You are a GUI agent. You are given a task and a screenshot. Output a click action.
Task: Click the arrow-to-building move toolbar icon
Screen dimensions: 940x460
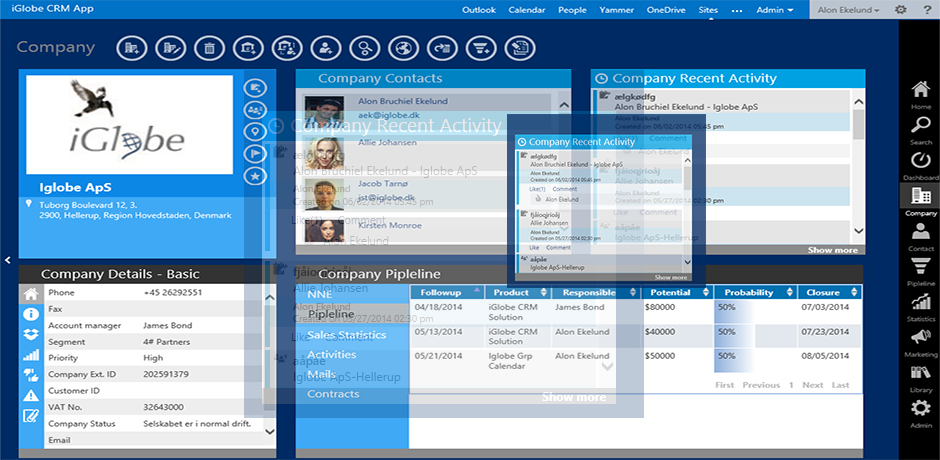click(x=442, y=48)
